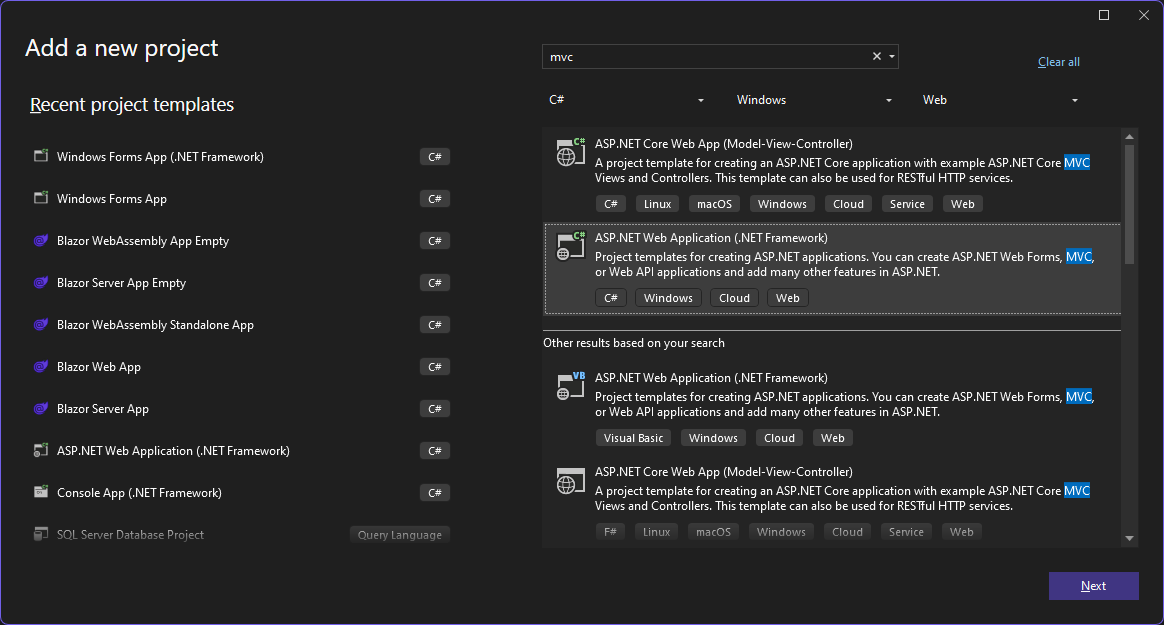Click the scroll down arrow of results list
This screenshot has width=1164, height=625.
click(1130, 539)
